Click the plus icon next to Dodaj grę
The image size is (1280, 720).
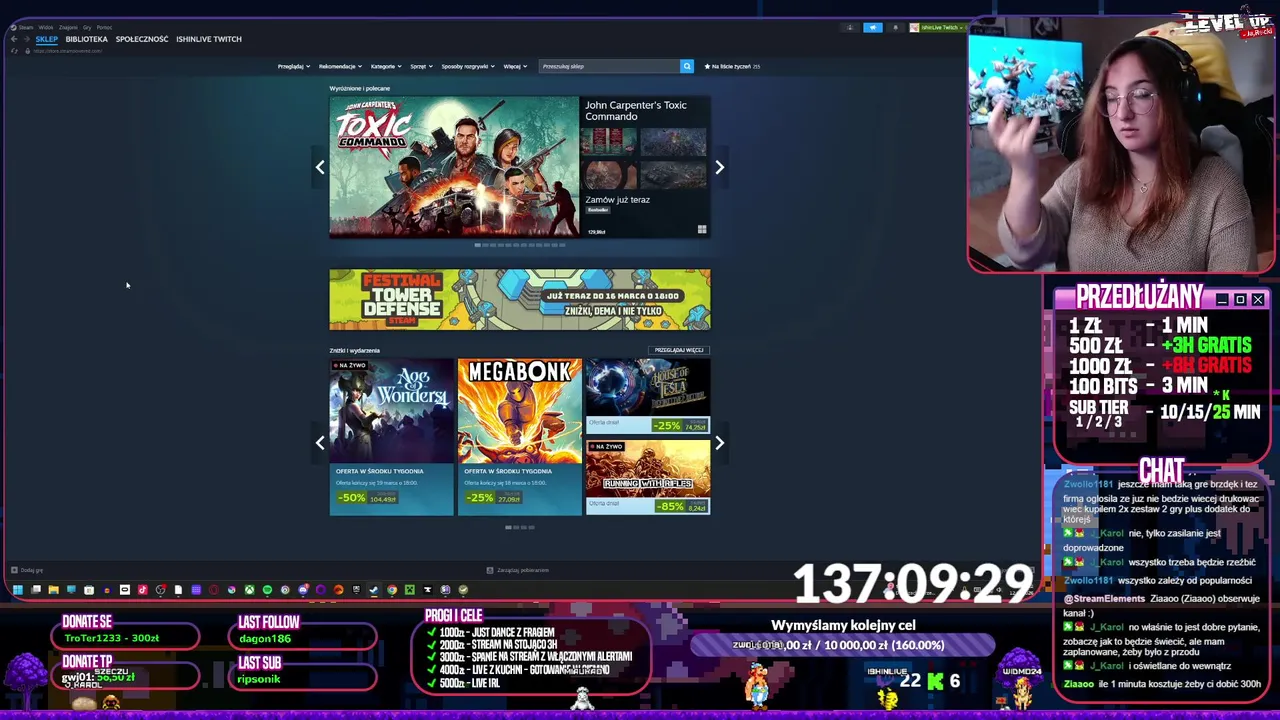click(x=14, y=570)
